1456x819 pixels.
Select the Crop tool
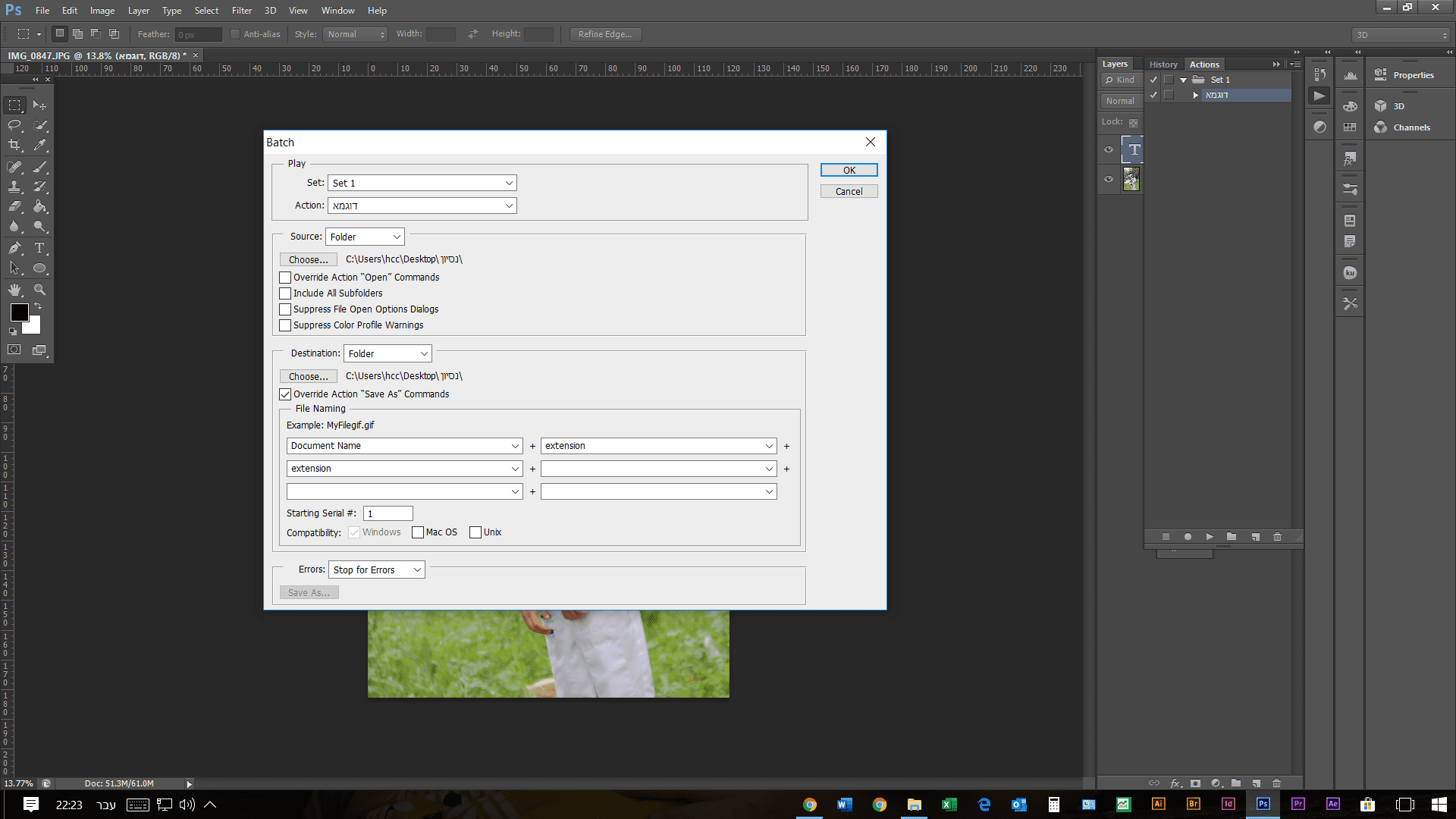click(14, 145)
